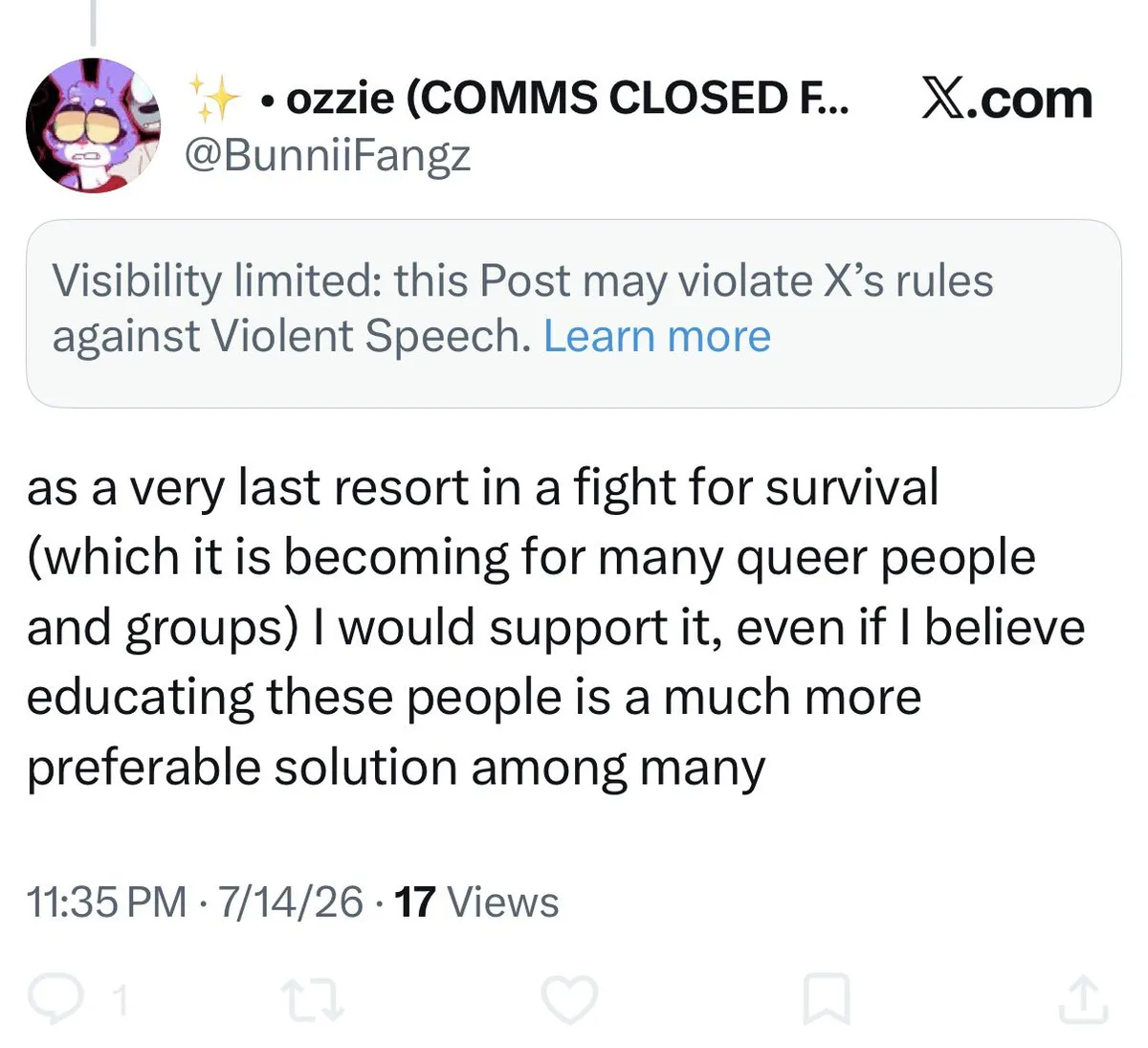Click the 7/14/26 post date
The height and width of the screenshot is (1048, 1148).
(x=291, y=902)
